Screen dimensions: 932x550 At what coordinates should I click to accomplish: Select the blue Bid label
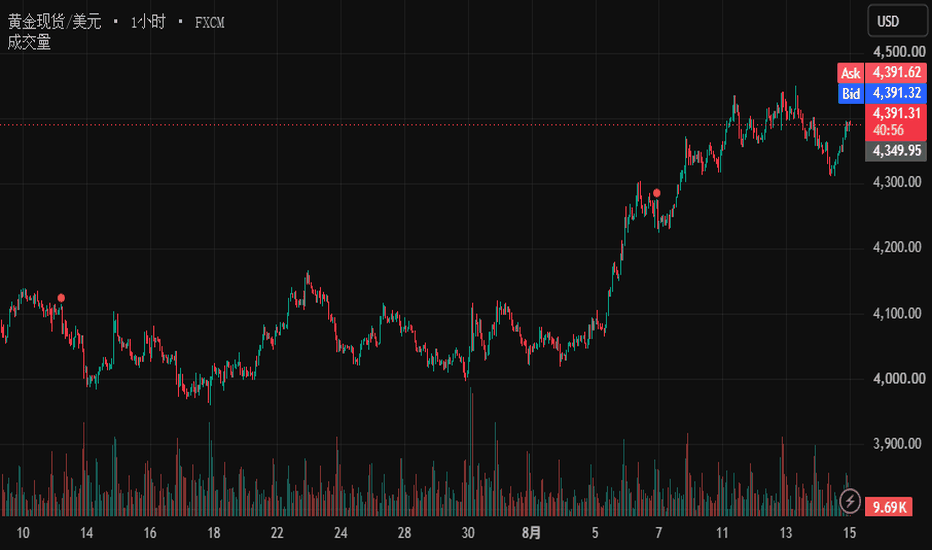click(x=851, y=93)
